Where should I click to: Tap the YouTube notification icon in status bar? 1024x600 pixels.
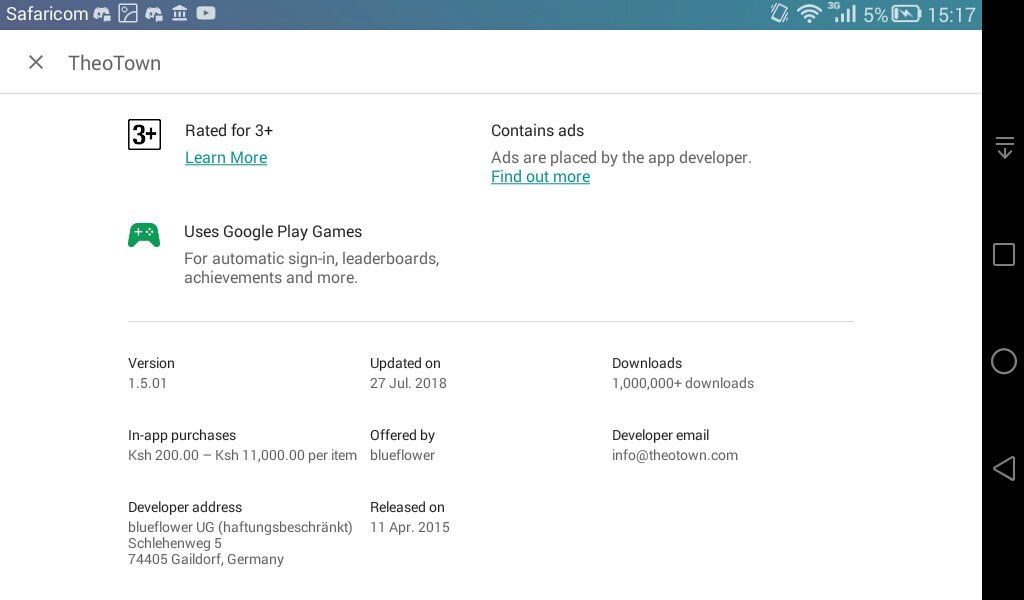[206, 13]
